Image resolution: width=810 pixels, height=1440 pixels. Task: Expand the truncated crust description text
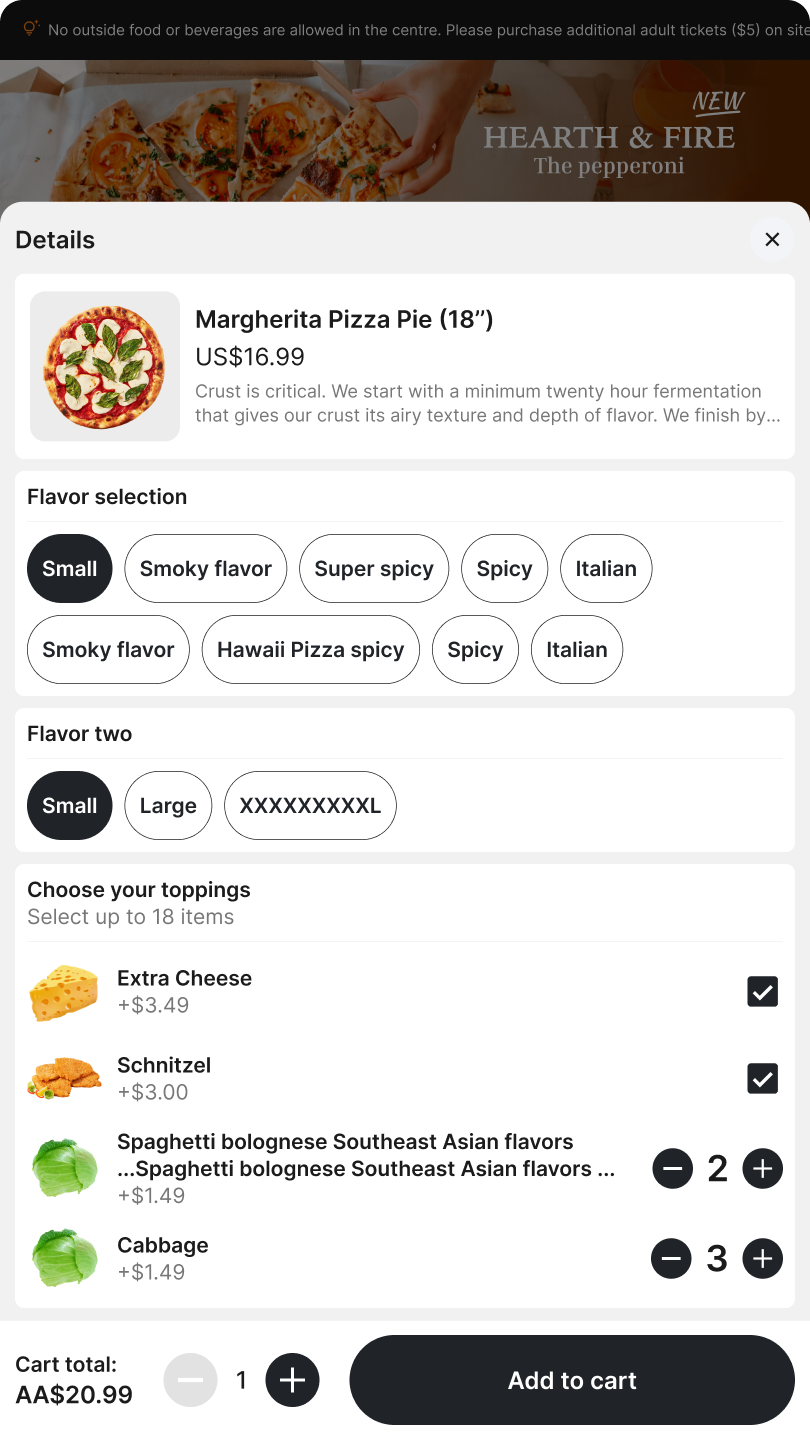(x=488, y=403)
